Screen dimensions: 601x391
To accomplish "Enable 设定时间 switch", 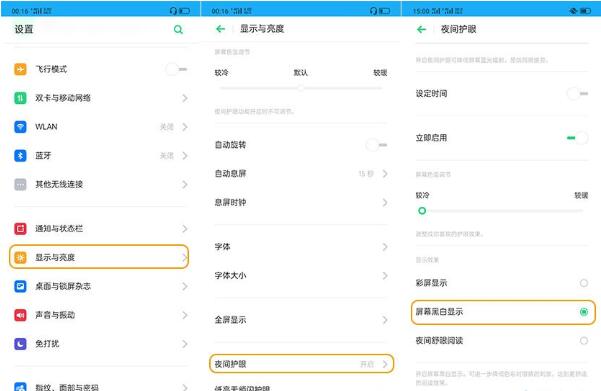I will pyautogui.click(x=577, y=94).
